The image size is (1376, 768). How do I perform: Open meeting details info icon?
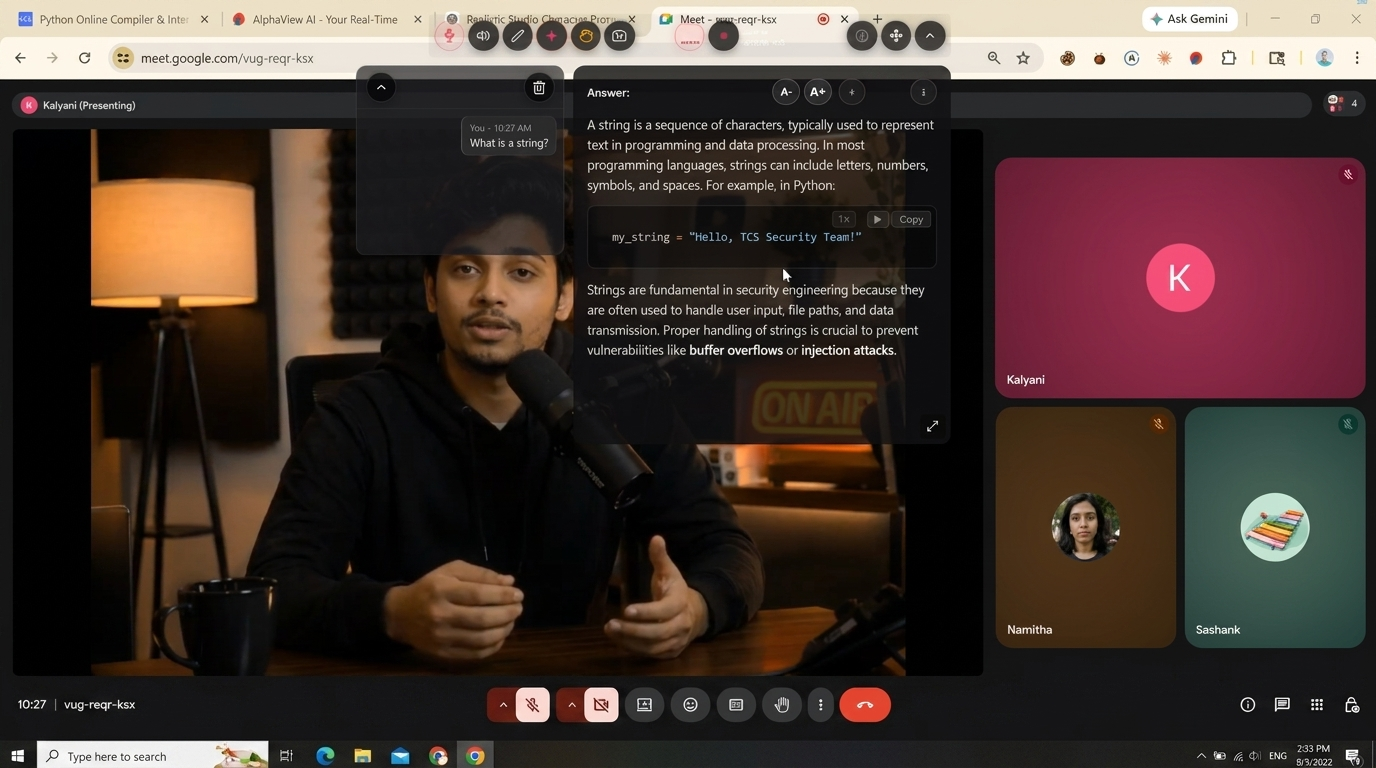tap(1247, 705)
